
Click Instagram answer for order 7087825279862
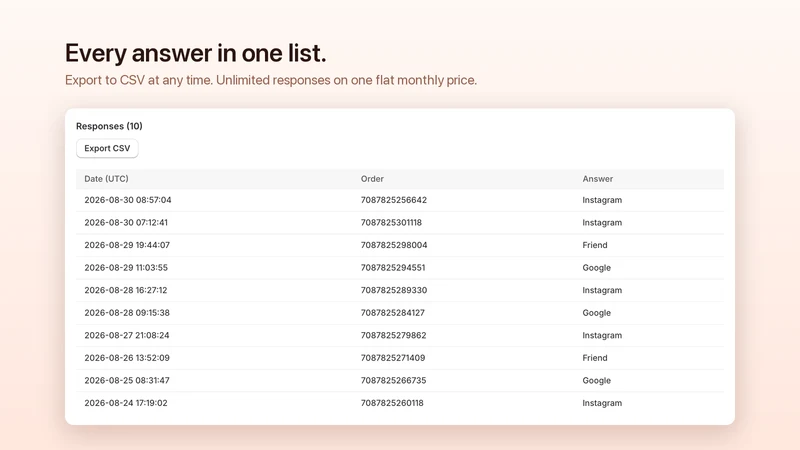pos(602,336)
